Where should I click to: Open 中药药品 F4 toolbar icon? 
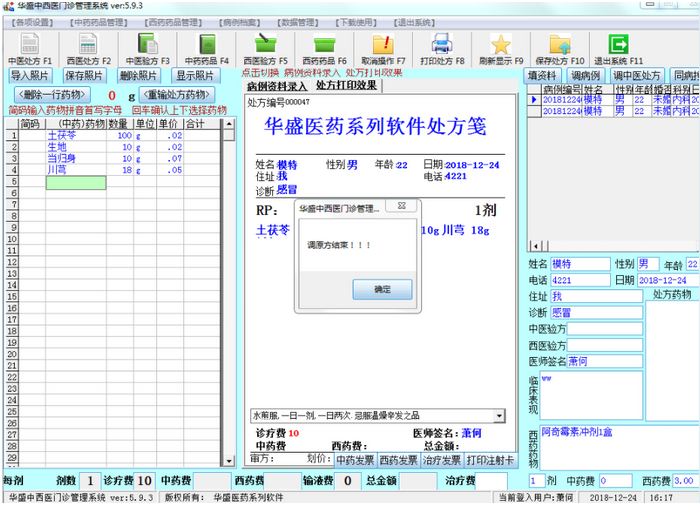coord(206,49)
